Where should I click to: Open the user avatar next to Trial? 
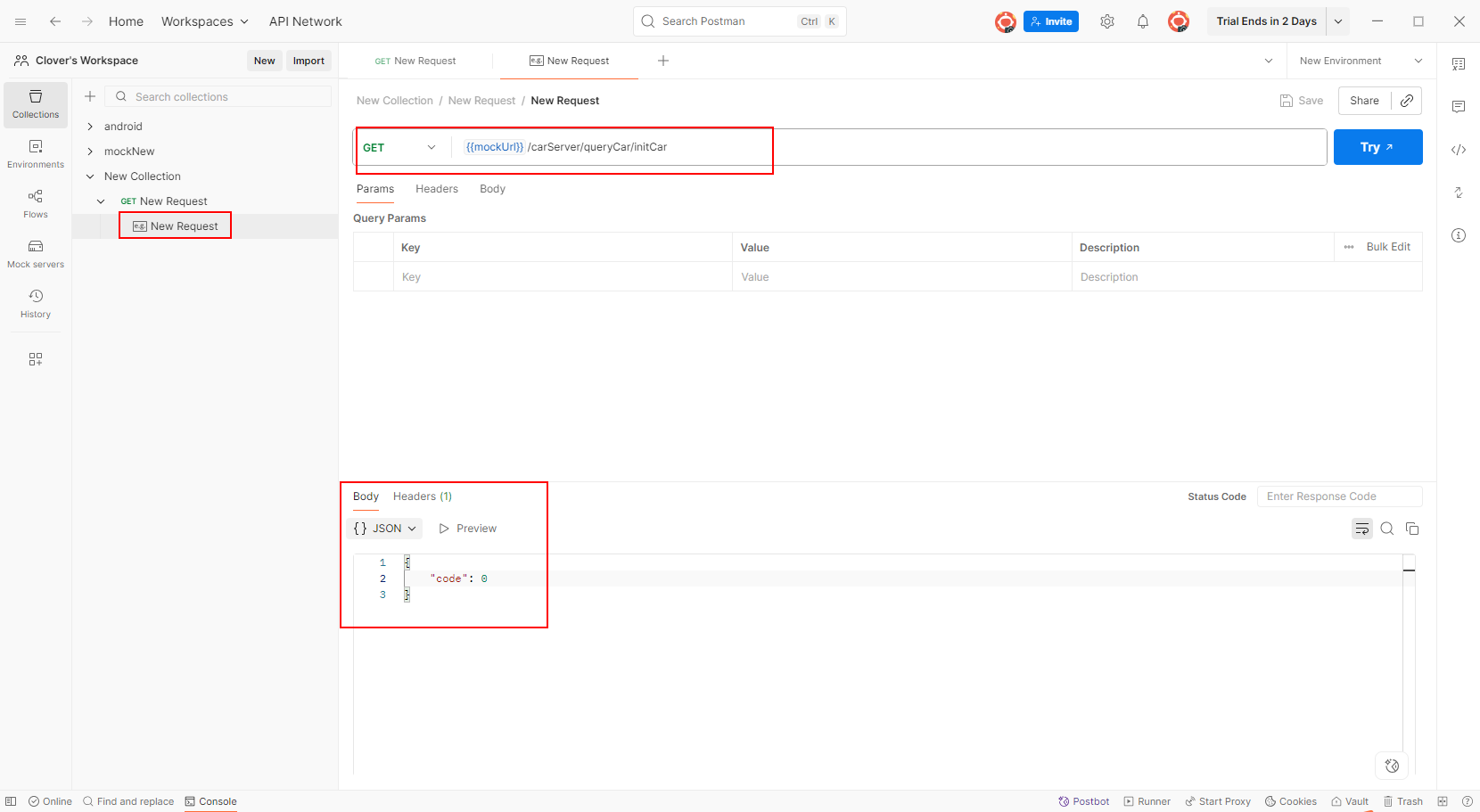[1179, 21]
